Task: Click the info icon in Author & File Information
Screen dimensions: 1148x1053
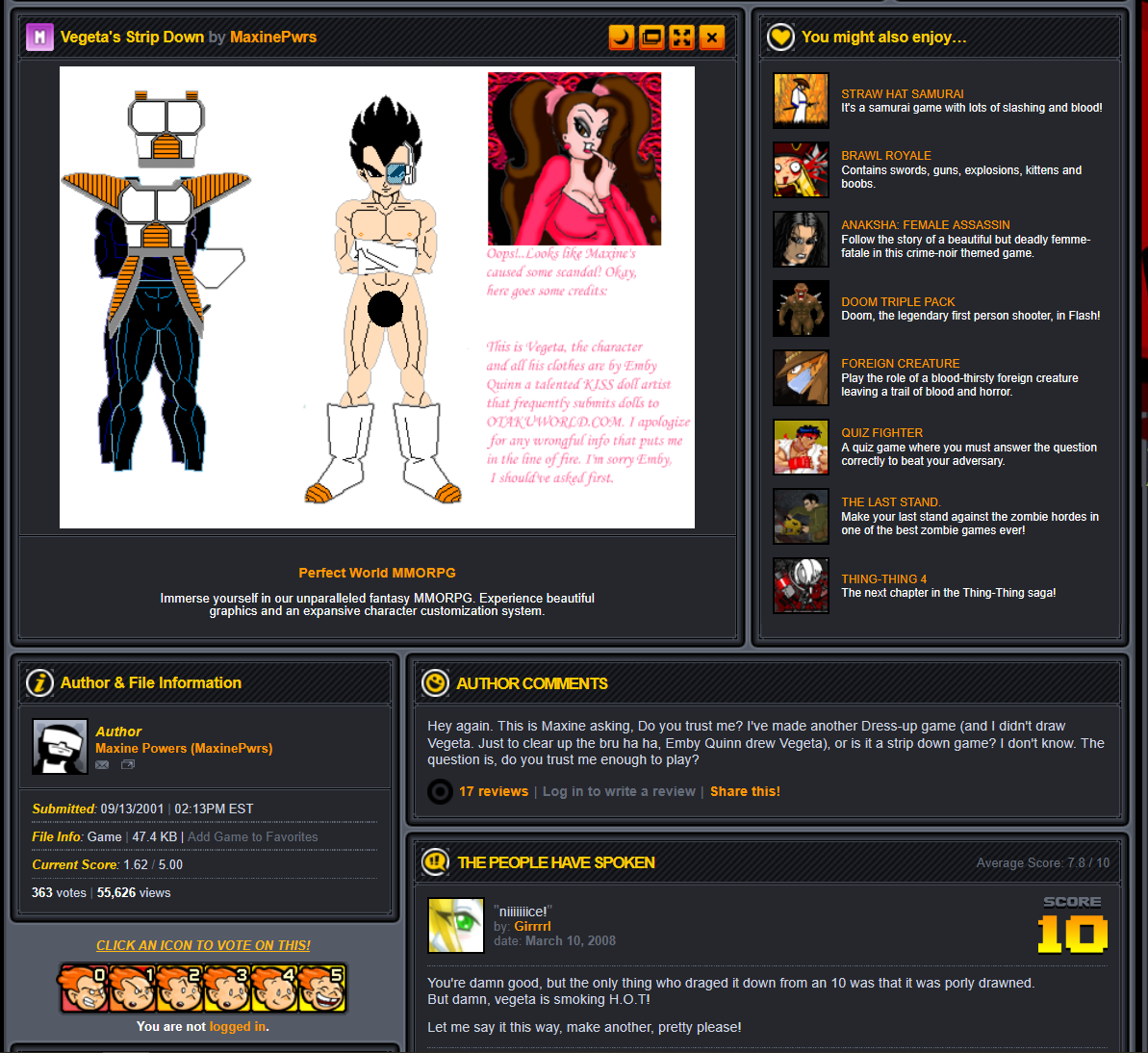Action: pyautogui.click(x=39, y=682)
